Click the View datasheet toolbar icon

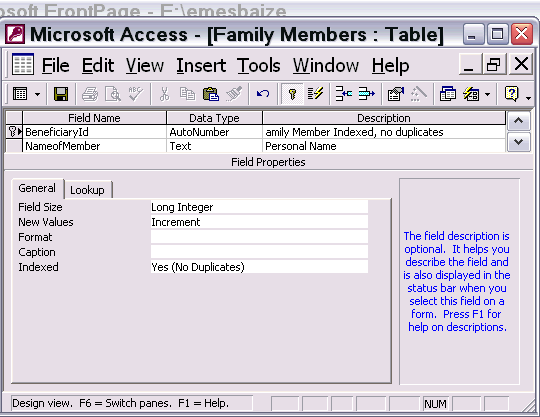20,94
